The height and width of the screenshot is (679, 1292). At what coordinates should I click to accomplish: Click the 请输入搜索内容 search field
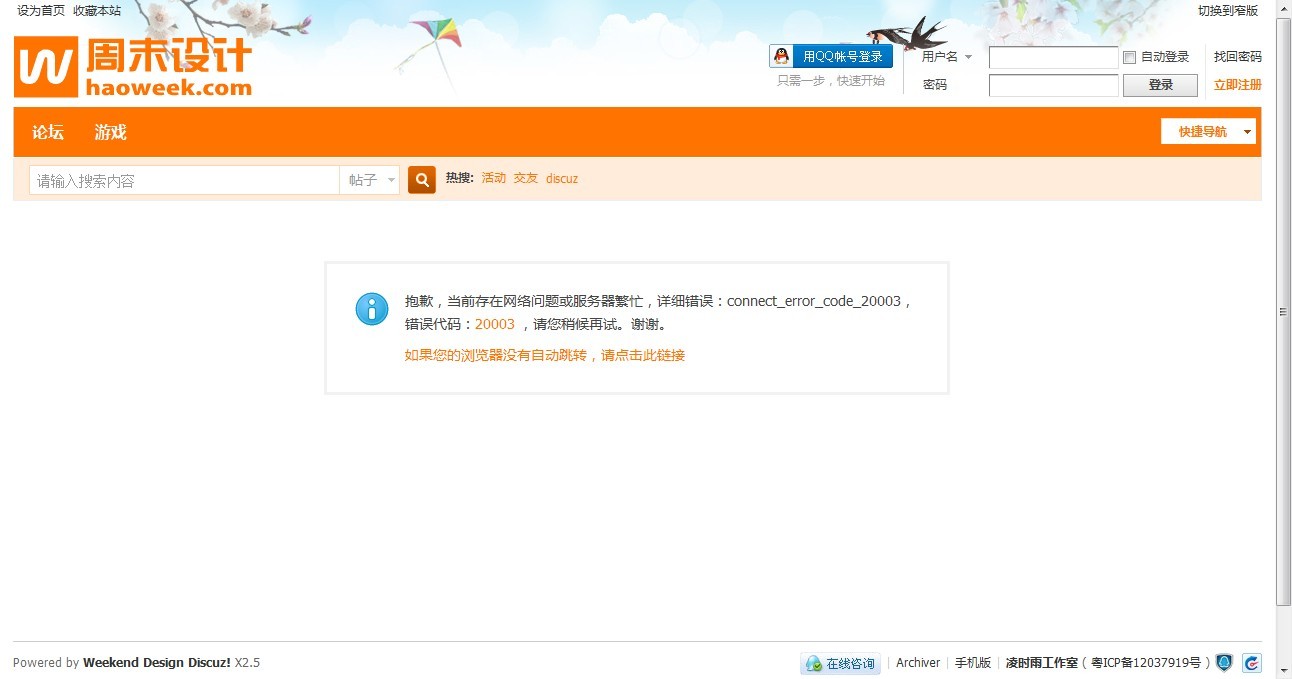(x=185, y=180)
